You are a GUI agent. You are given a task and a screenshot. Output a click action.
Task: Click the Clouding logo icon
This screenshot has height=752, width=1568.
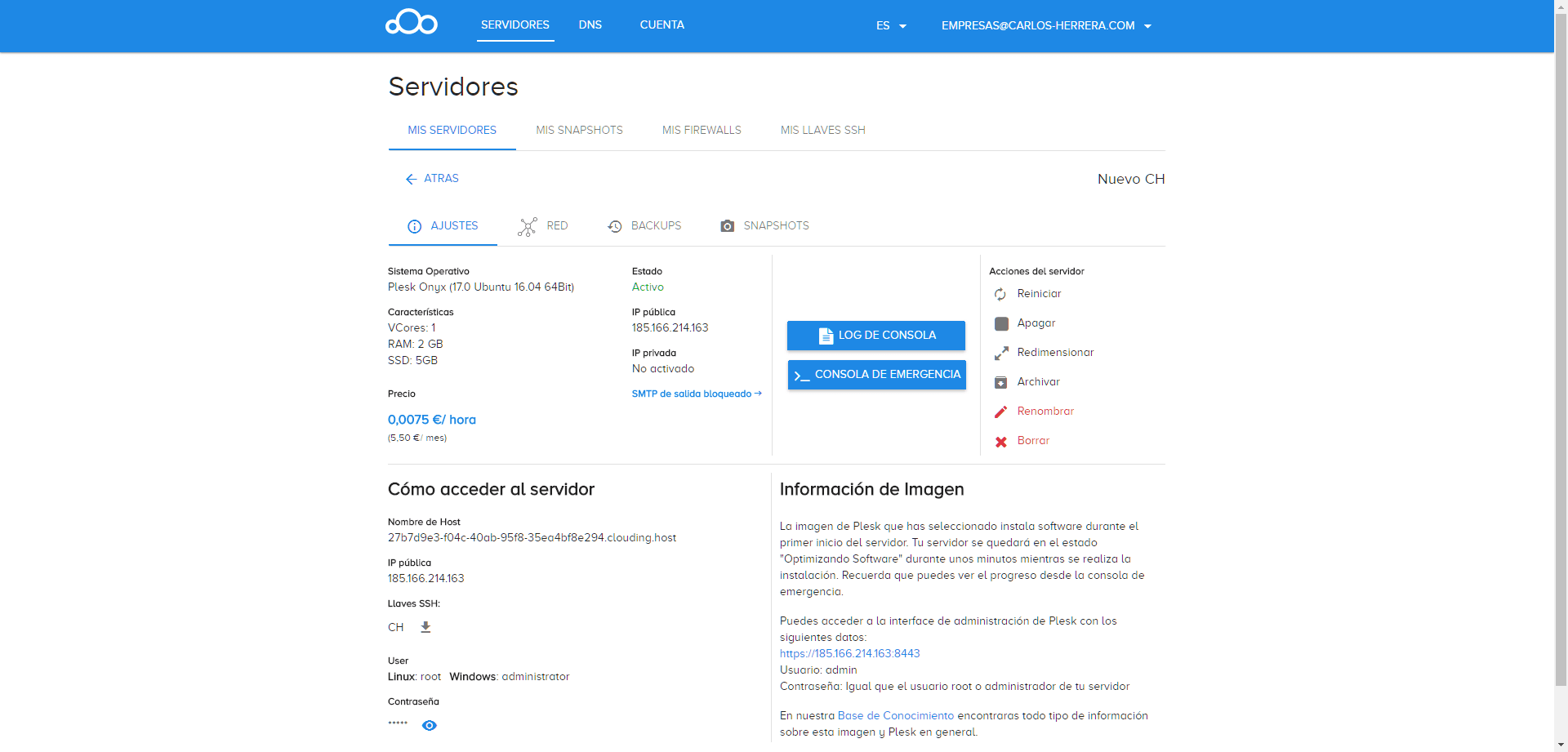[412, 23]
